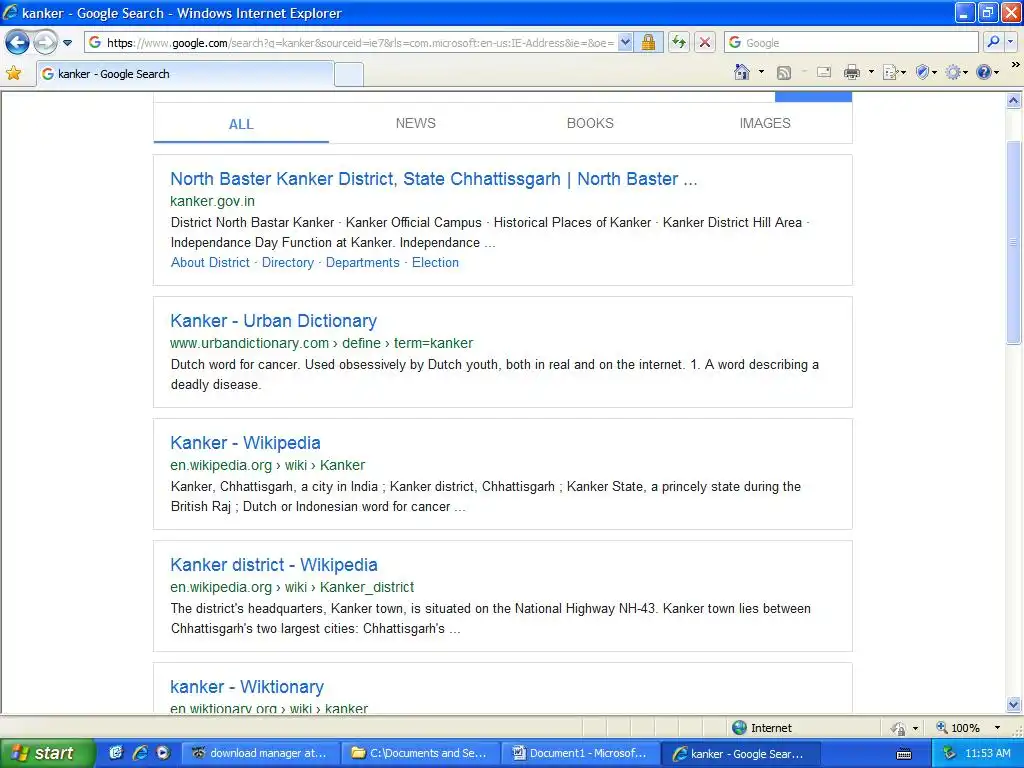Click the Show Desktop quick launch icon
Image resolution: width=1024 pixels, height=768 pixels.
point(116,753)
